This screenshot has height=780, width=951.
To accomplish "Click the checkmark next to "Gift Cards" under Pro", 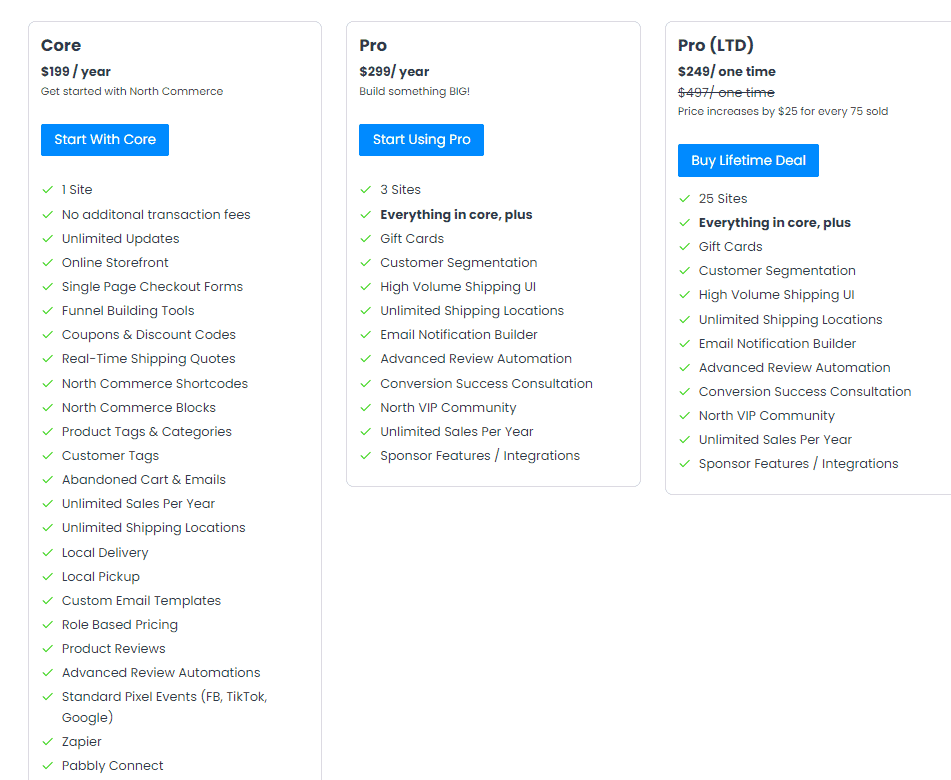I will [365, 238].
